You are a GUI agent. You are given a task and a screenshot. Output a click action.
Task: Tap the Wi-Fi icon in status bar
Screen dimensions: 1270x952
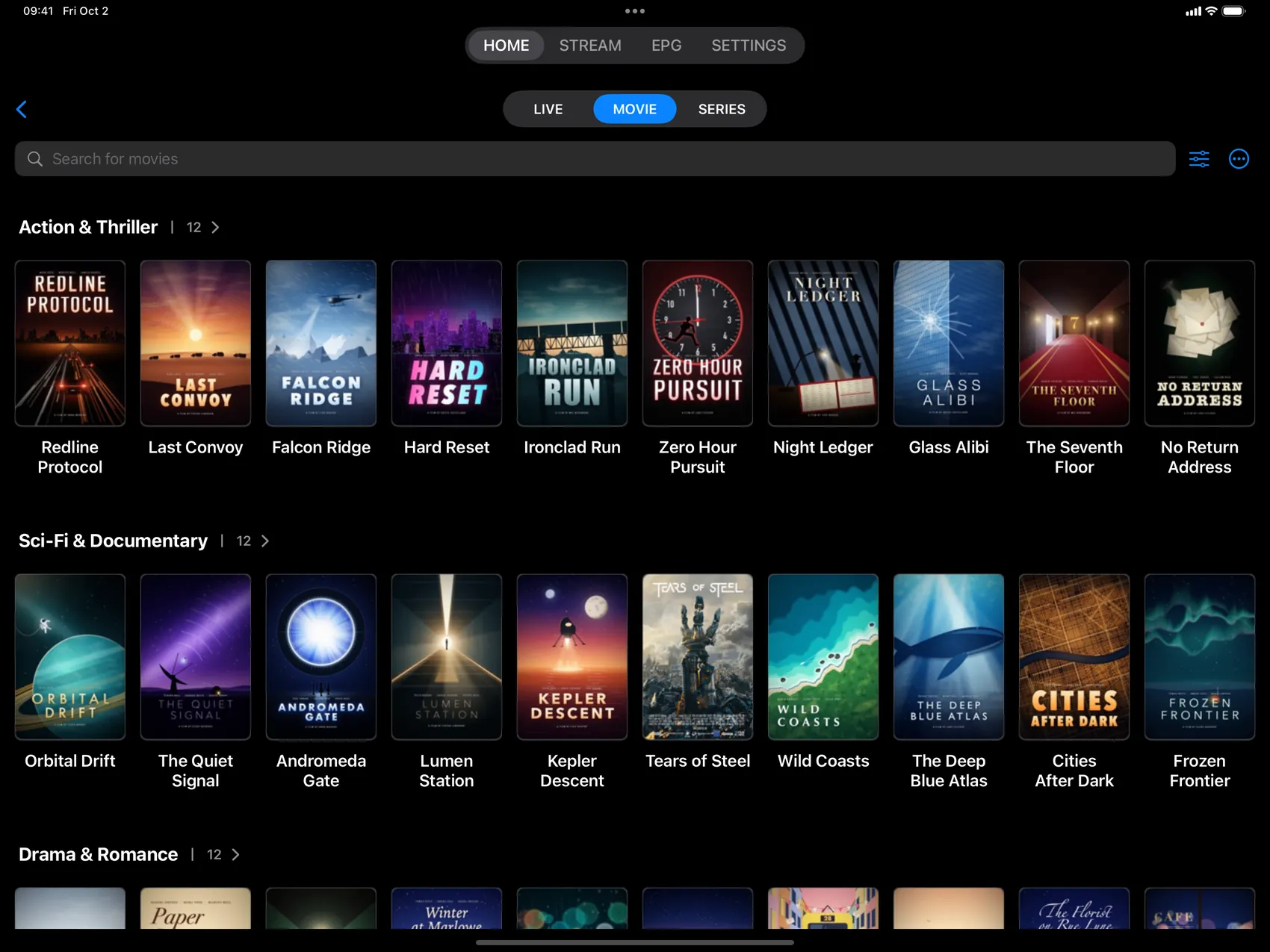coord(1211,11)
